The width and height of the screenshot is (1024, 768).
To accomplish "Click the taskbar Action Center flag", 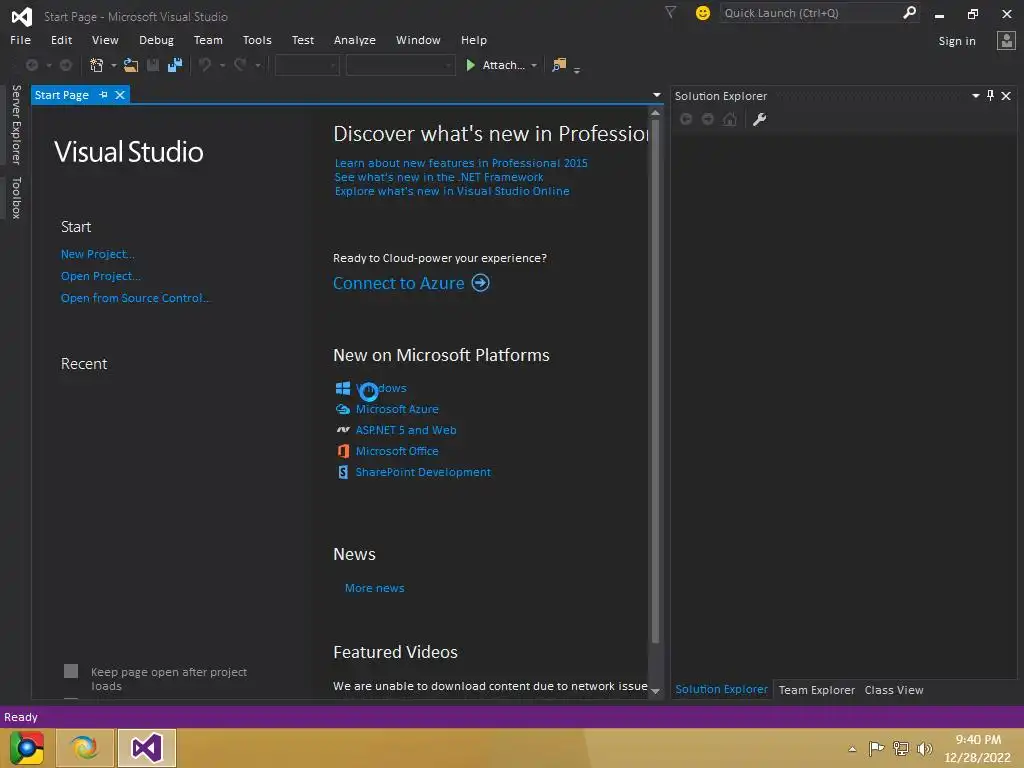I will 876,748.
